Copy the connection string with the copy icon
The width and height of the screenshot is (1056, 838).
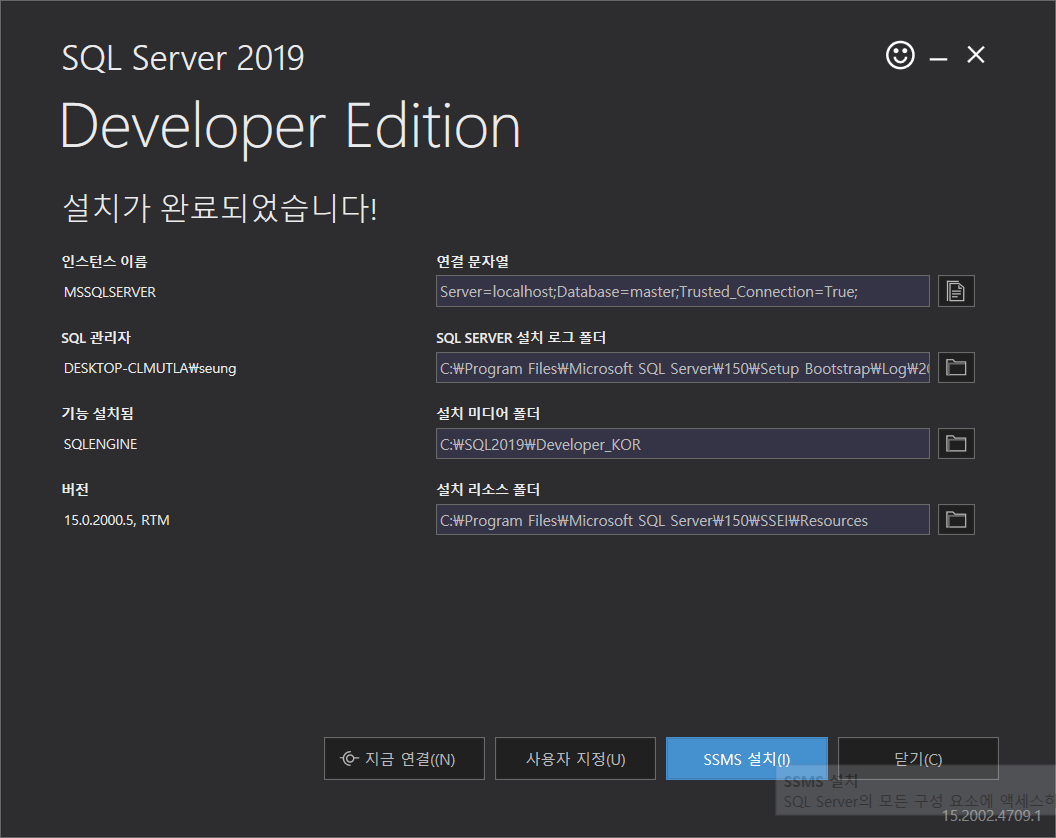pyautogui.click(x=956, y=291)
